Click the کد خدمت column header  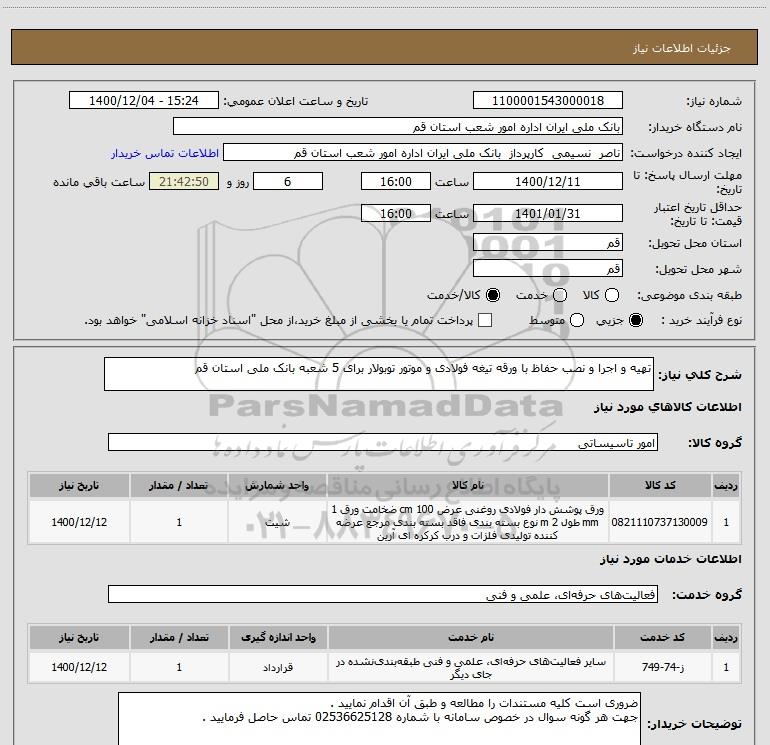coord(662,637)
